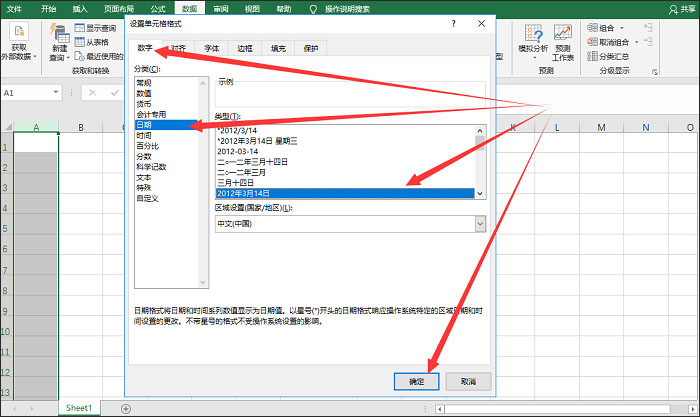Screen dimensions: 700x417
Task: Expand the 组合 dropdown arrow
Action: point(622,28)
